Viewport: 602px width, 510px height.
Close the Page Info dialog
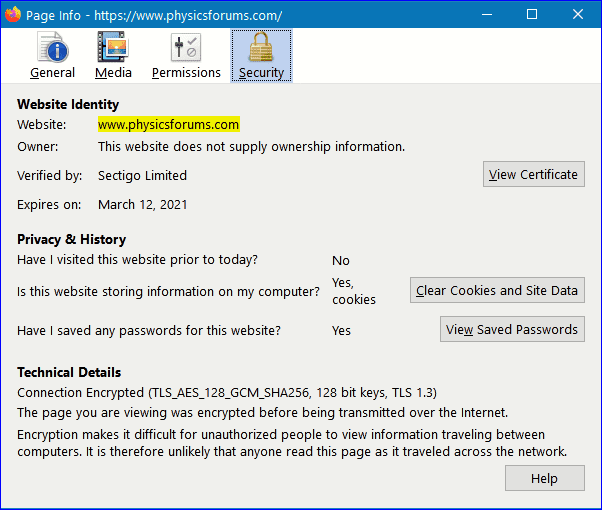click(x=578, y=14)
